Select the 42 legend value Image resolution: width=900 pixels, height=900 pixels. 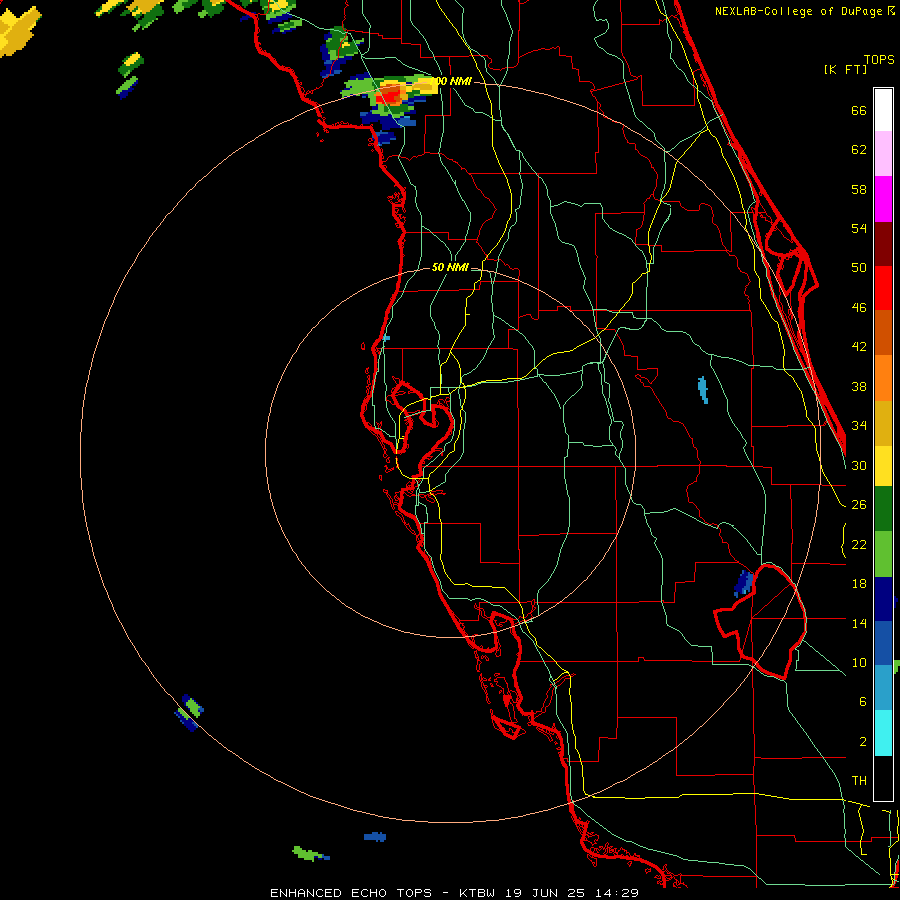(859, 347)
